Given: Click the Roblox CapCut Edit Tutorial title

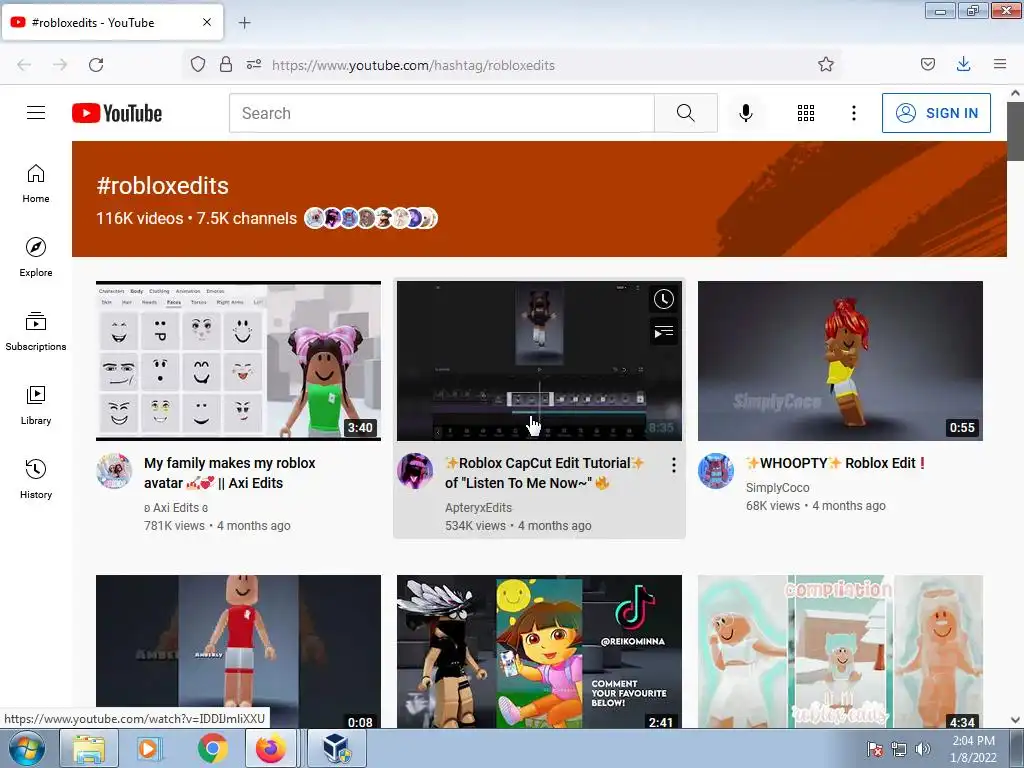Looking at the screenshot, I should pos(545,473).
